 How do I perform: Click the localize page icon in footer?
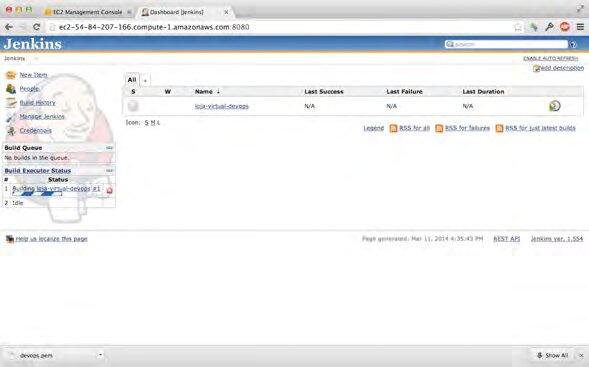(x=10, y=239)
